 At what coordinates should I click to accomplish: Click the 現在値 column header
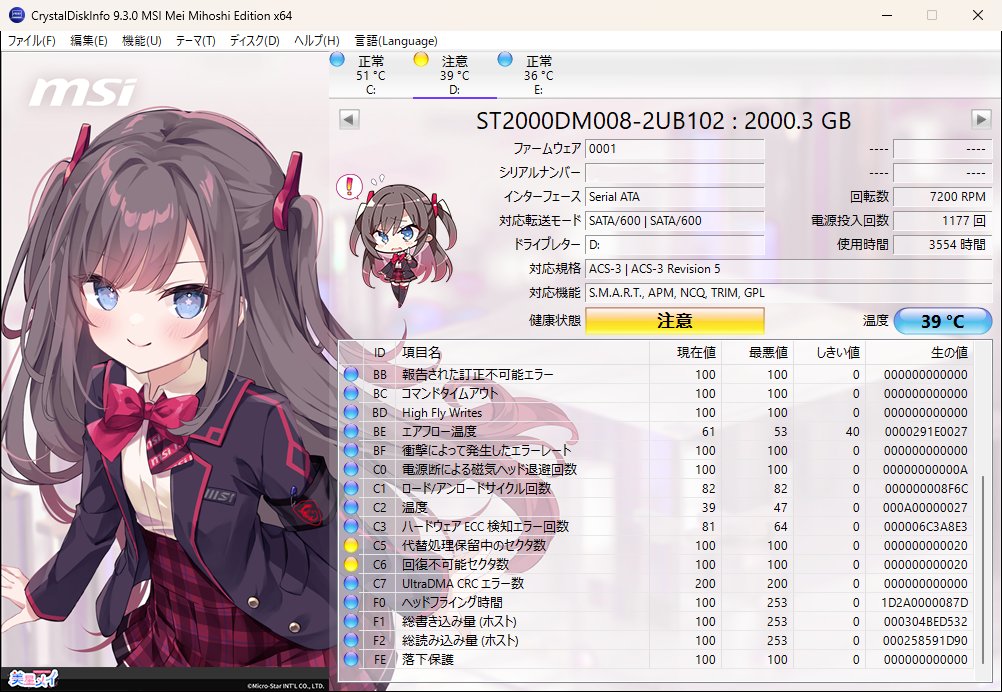tap(686, 353)
